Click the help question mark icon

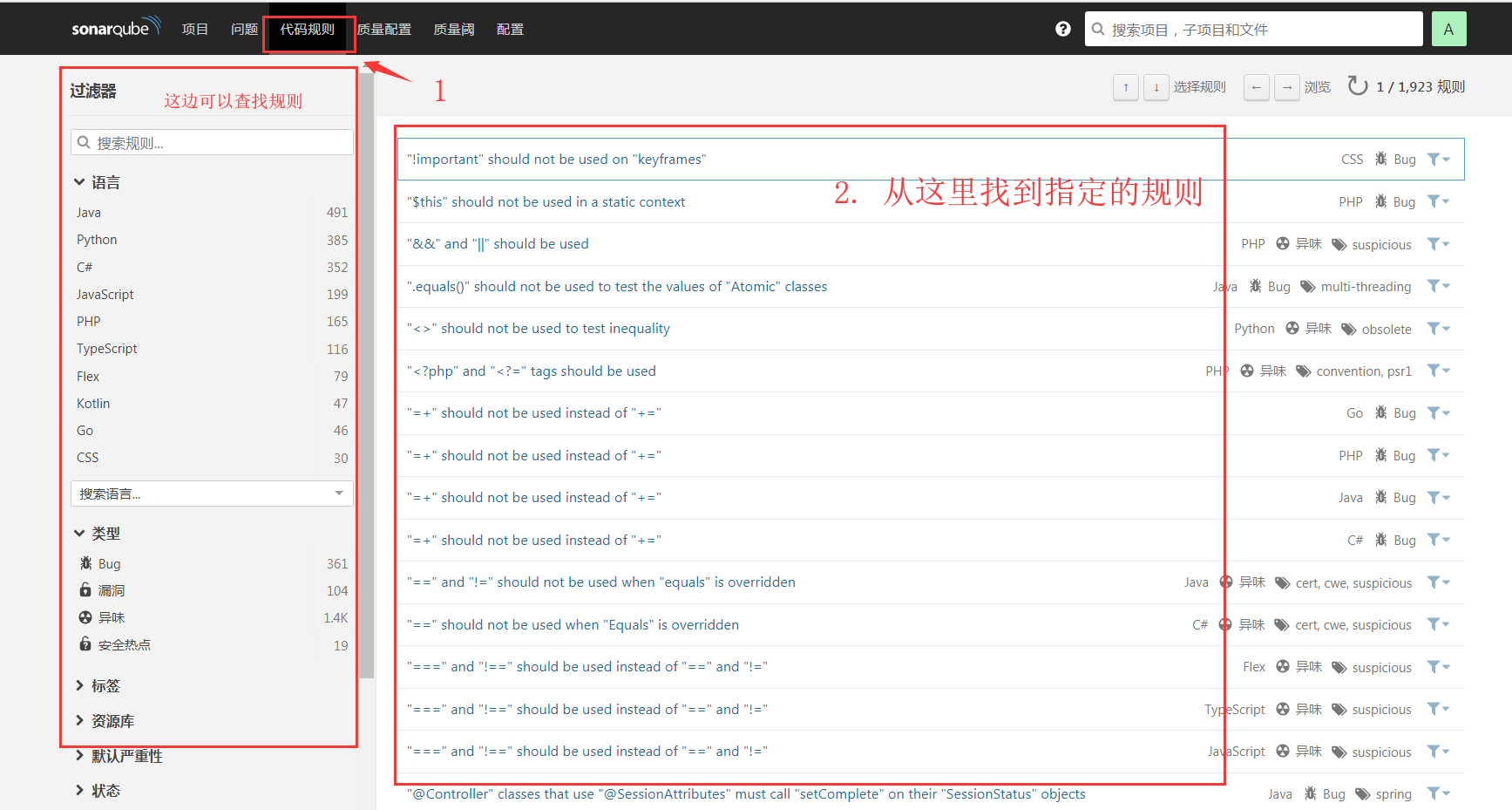1062,28
